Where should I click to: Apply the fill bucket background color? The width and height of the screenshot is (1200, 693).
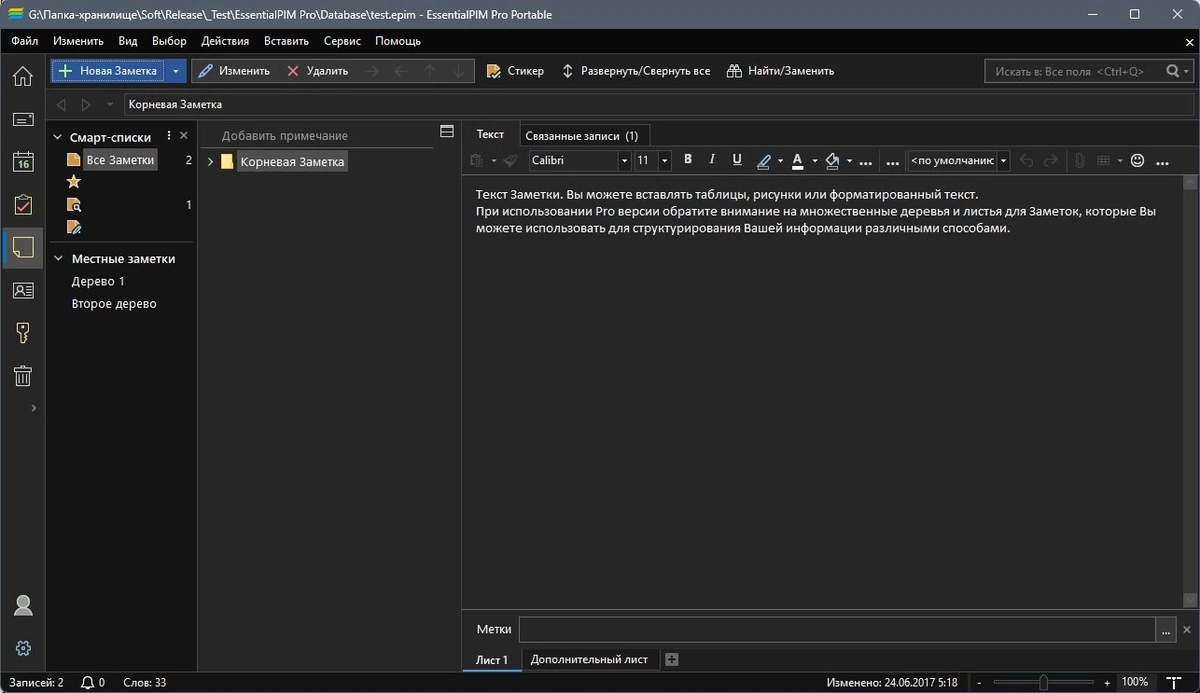coord(832,161)
